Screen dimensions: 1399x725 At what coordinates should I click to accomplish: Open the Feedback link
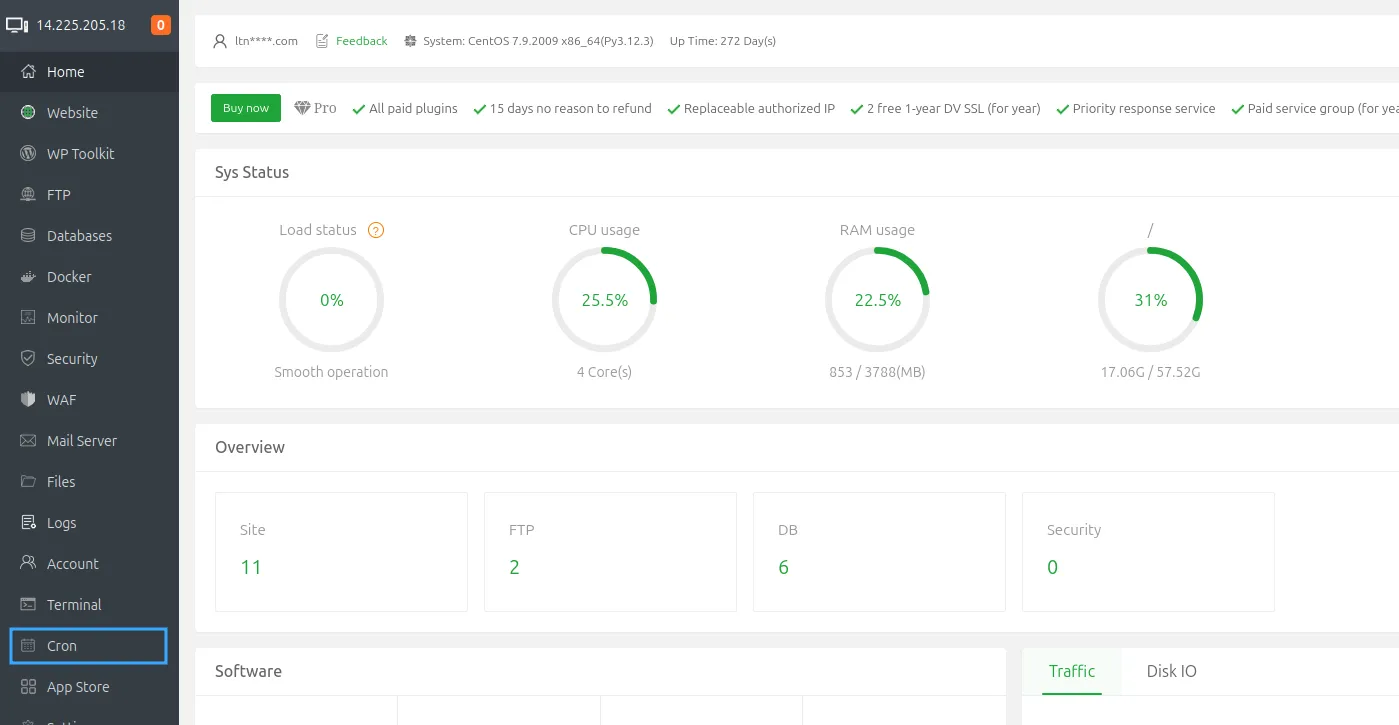click(361, 40)
